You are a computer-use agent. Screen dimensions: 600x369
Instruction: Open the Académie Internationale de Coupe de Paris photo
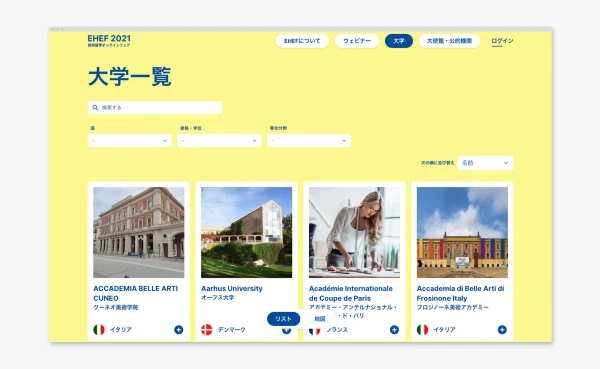click(x=354, y=232)
